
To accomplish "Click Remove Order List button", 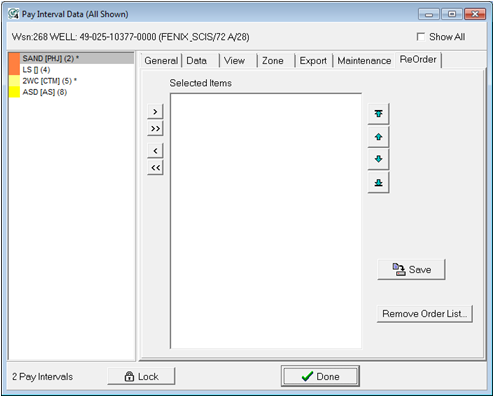I will click(x=424, y=314).
